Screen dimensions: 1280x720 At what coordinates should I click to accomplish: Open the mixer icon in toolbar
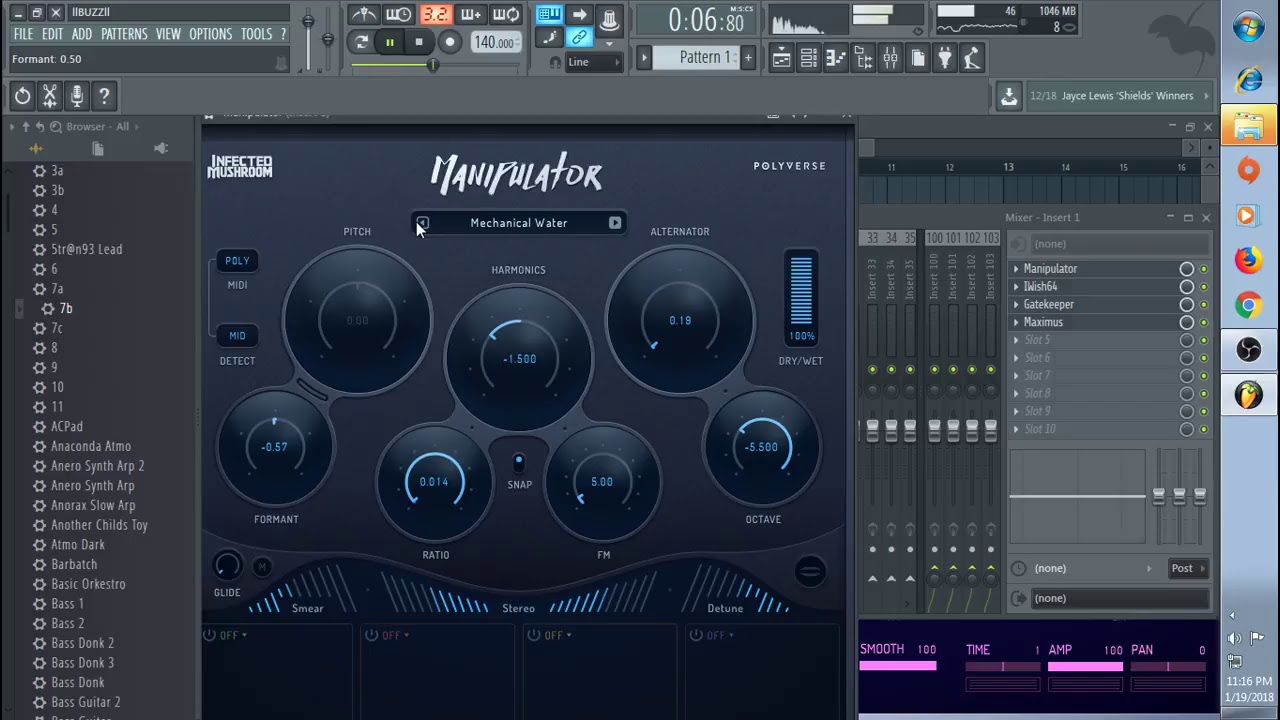(x=890, y=58)
